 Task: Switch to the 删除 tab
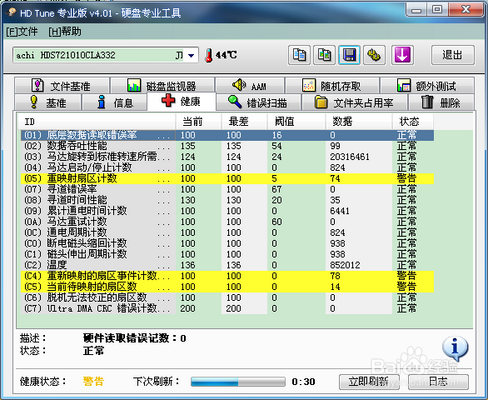[441, 102]
